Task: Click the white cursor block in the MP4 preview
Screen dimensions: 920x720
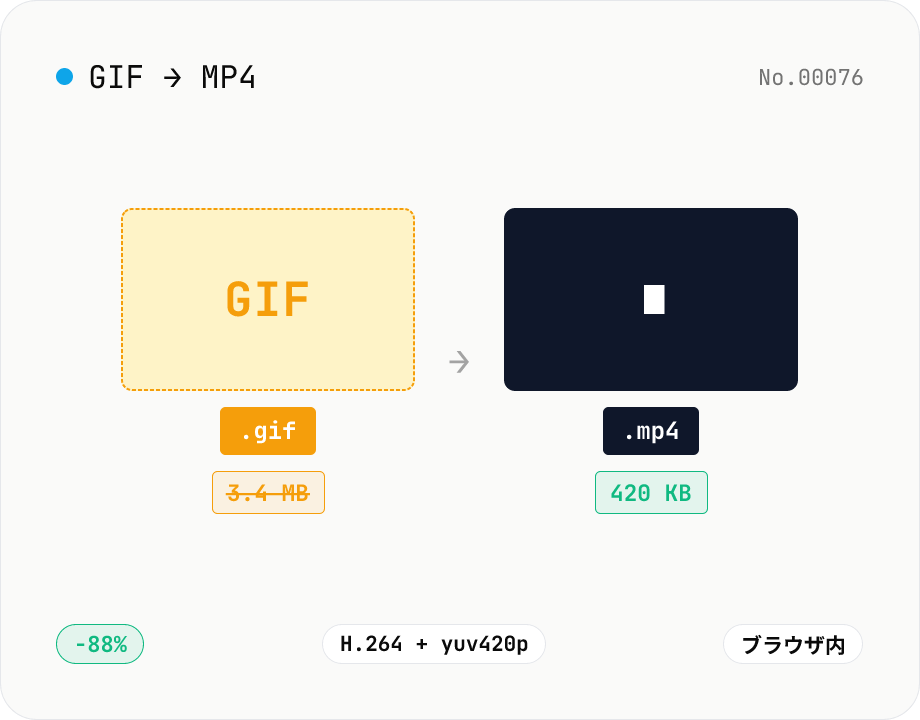Action: coord(654,299)
